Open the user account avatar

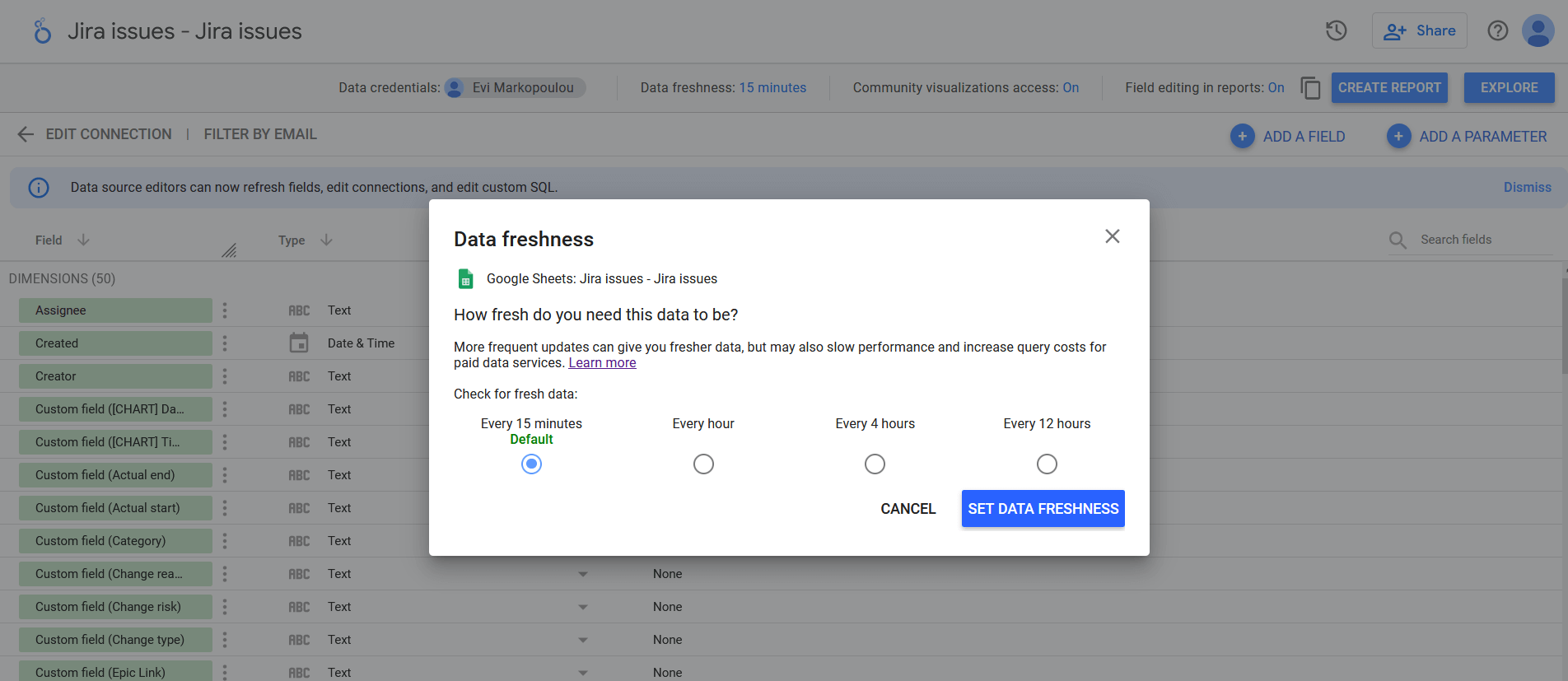(1538, 30)
